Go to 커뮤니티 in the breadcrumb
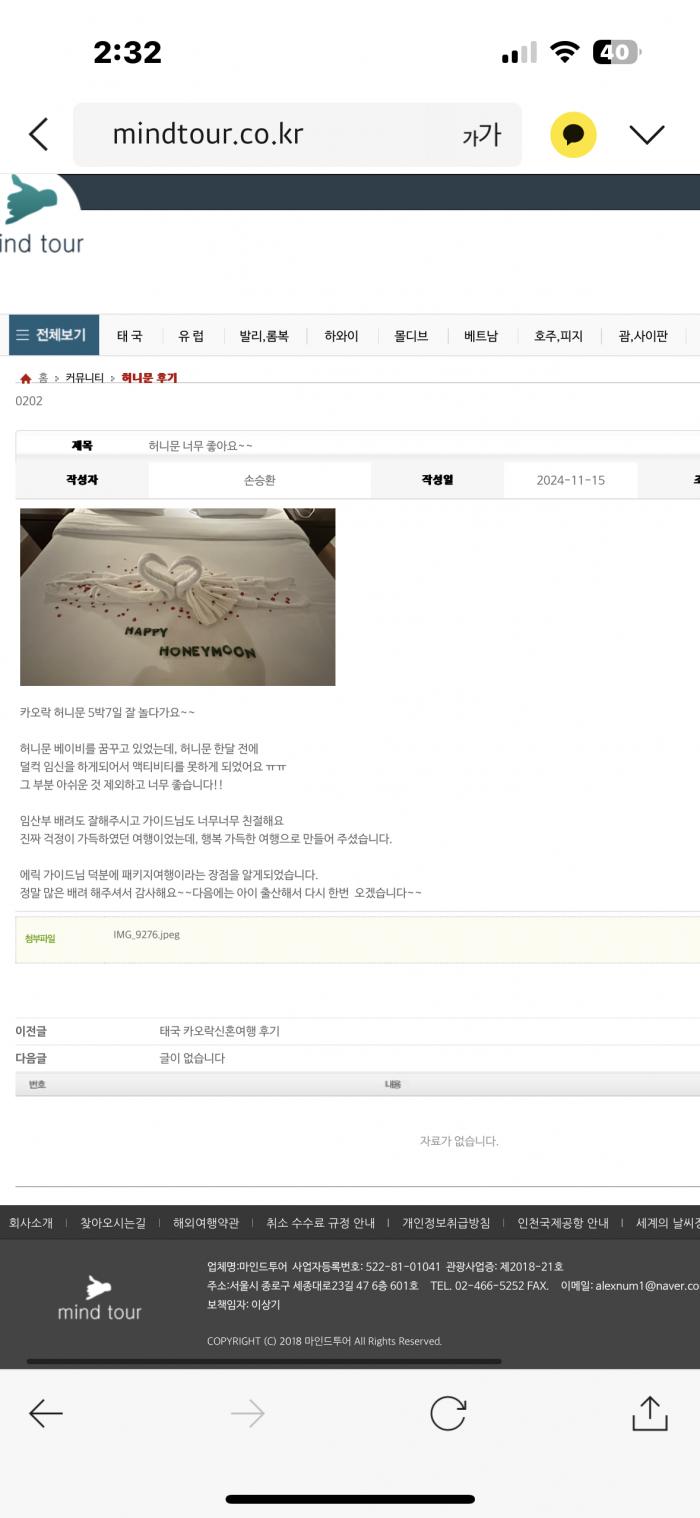 tap(84, 378)
